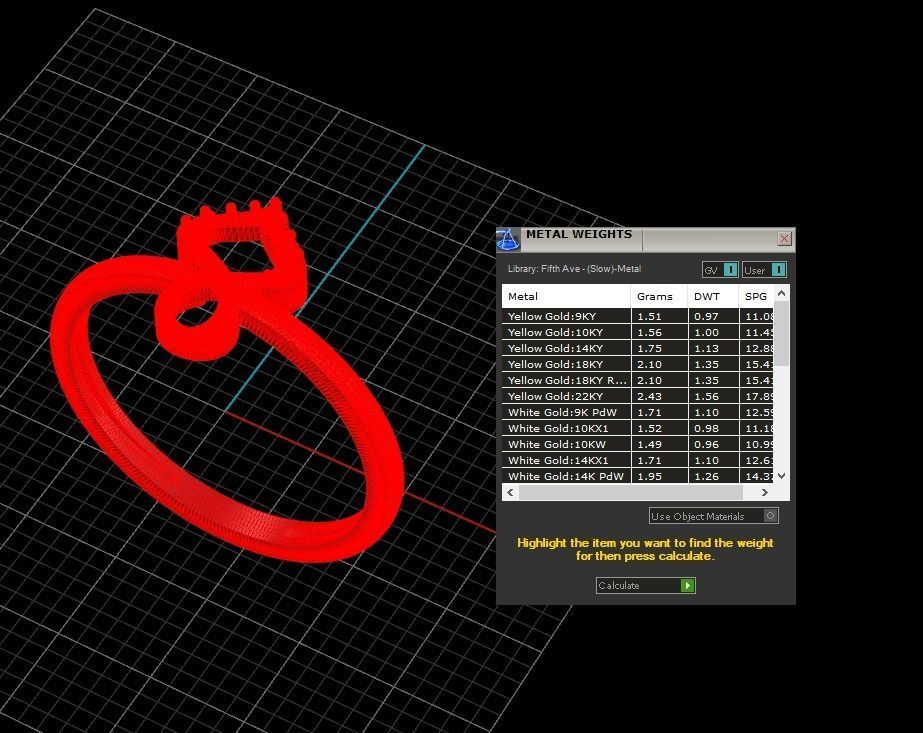Click the green arrow on Calculate

(688, 585)
